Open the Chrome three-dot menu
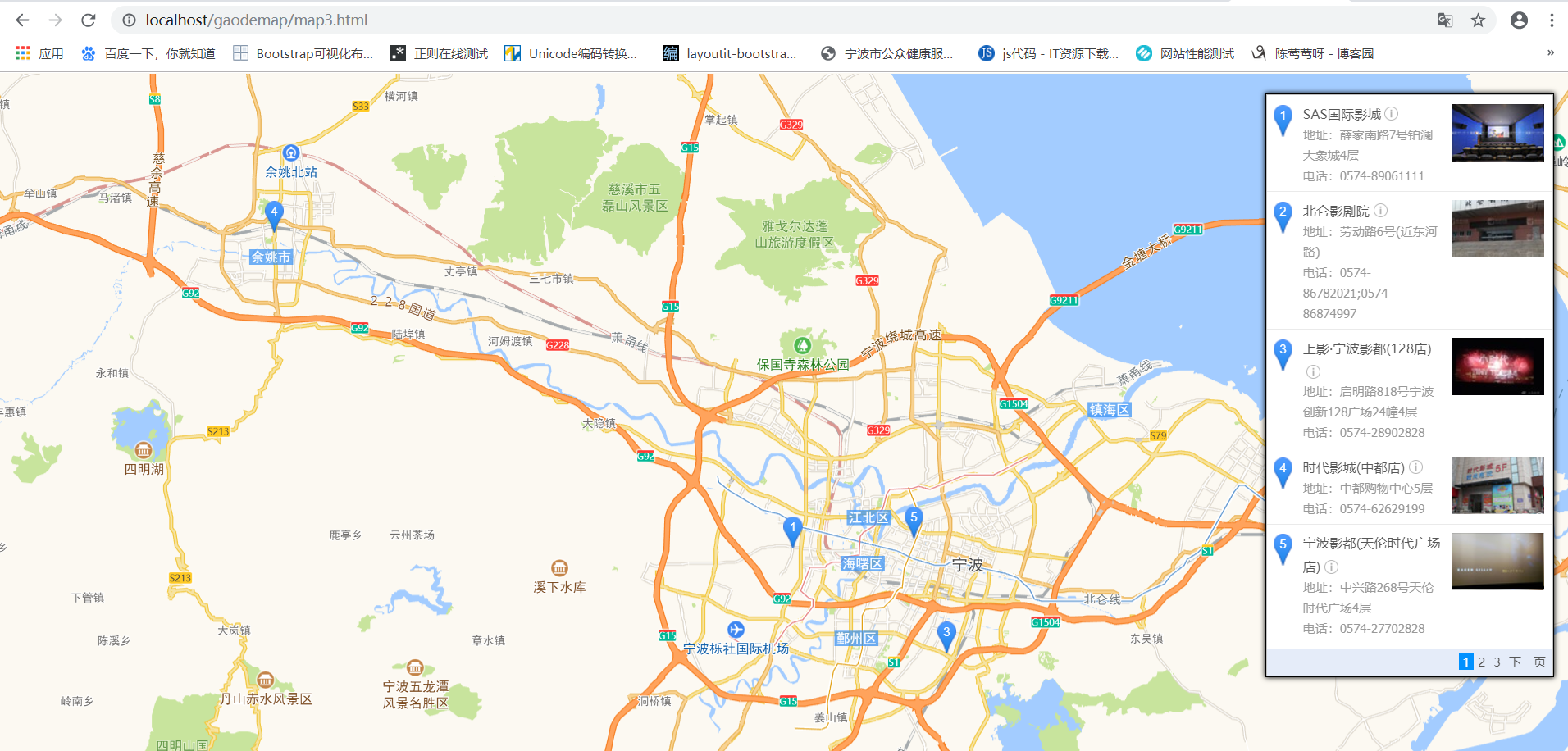The height and width of the screenshot is (751, 1568). (x=1552, y=20)
